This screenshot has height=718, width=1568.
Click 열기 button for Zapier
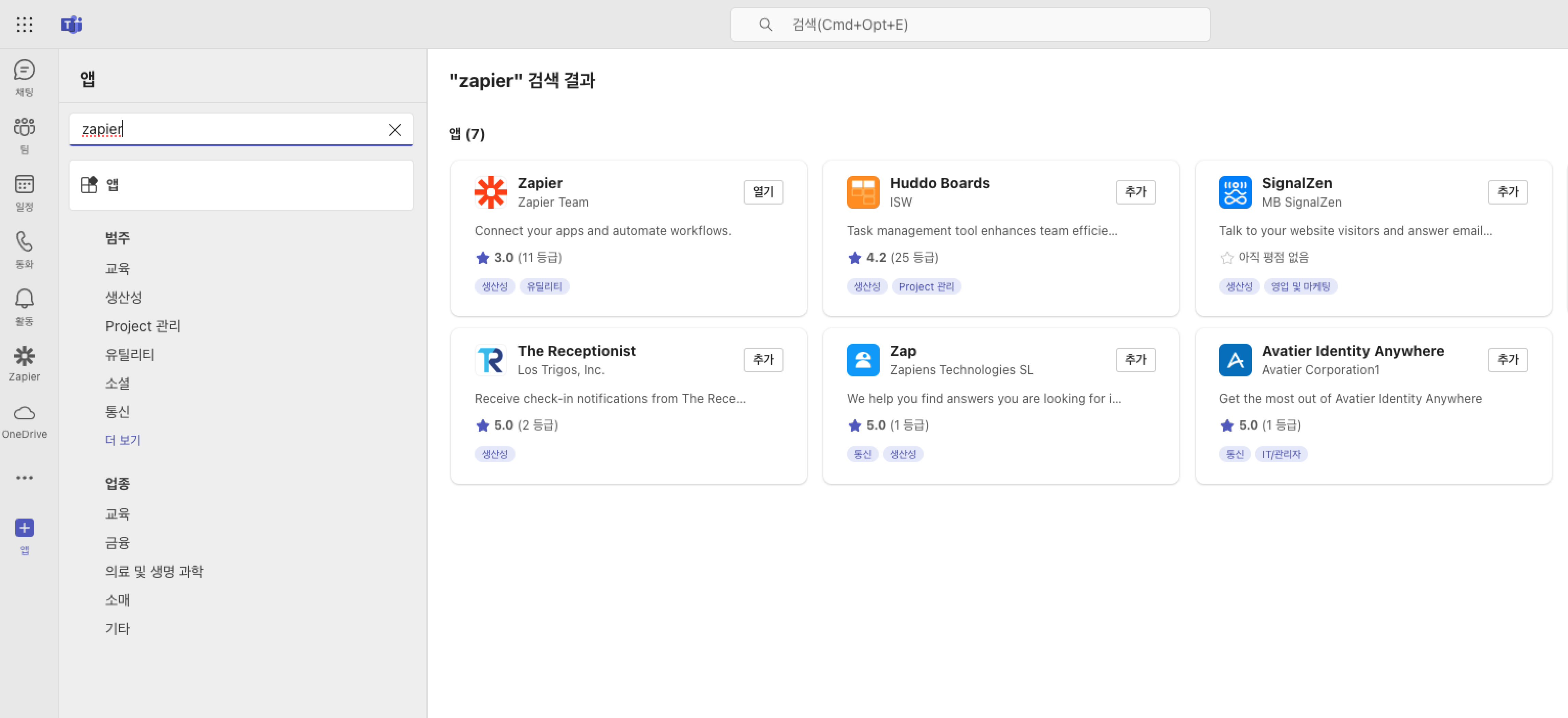pos(763,192)
